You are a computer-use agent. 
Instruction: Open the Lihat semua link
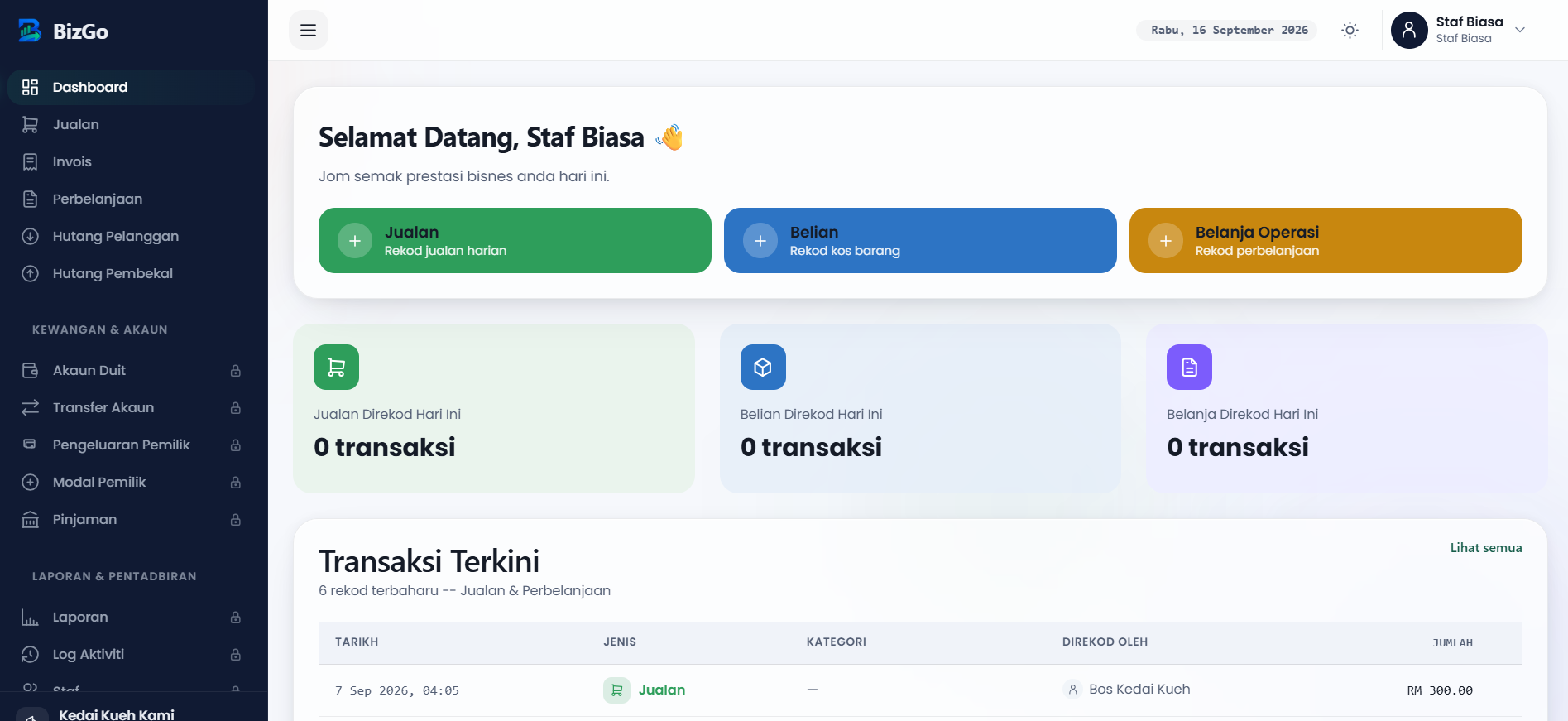pyautogui.click(x=1486, y=547)
